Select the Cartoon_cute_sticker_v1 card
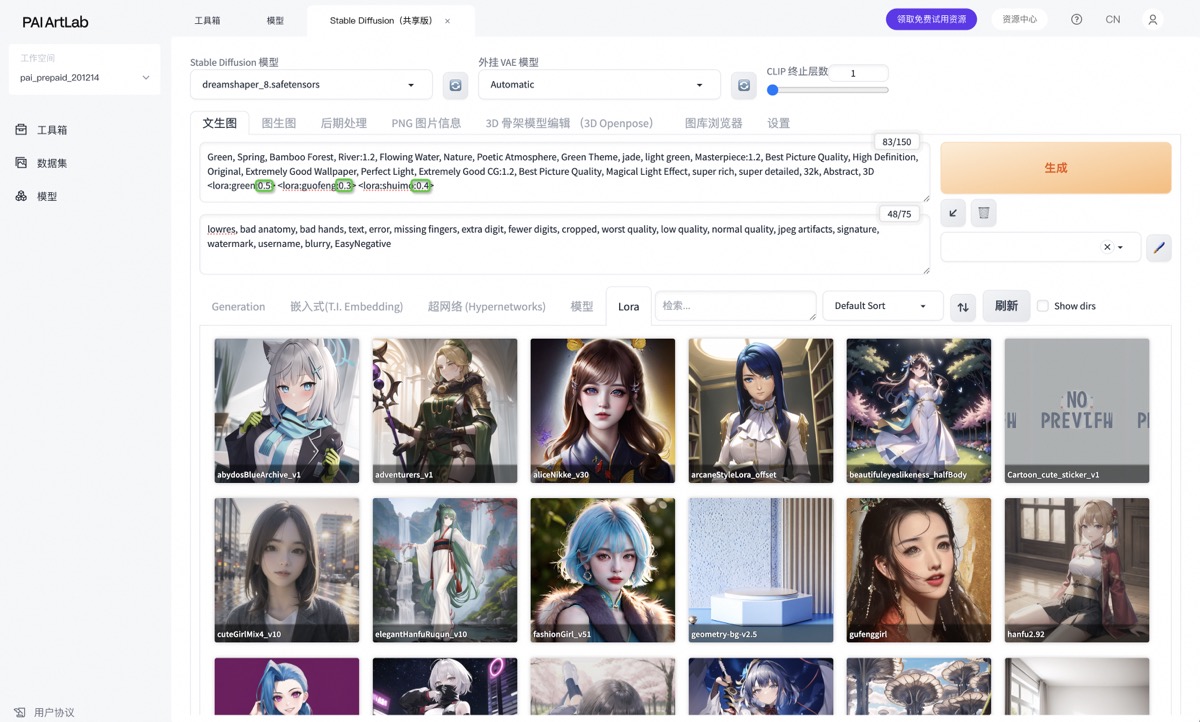The image size is (1200, 722). tap(1077, 411)
